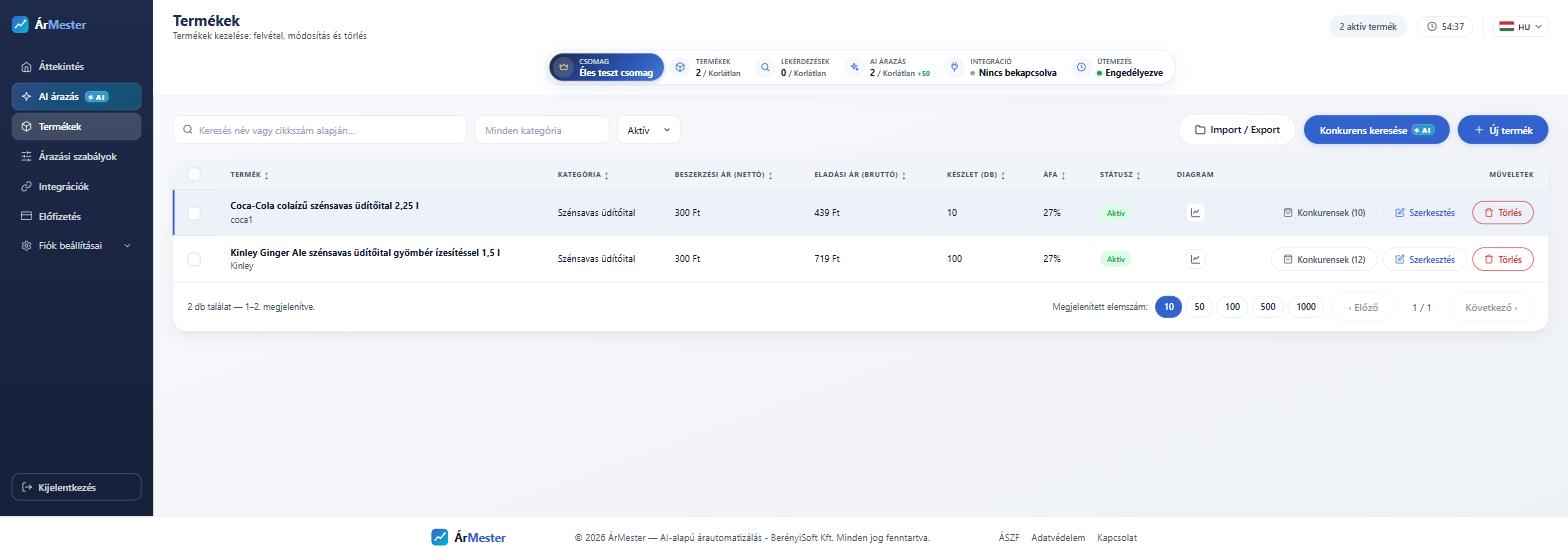Screen dimensions: 1568x558
Task: Click the Coca-Cola colaízű product name
Action: pyautogui.click(x=324, y=206)
